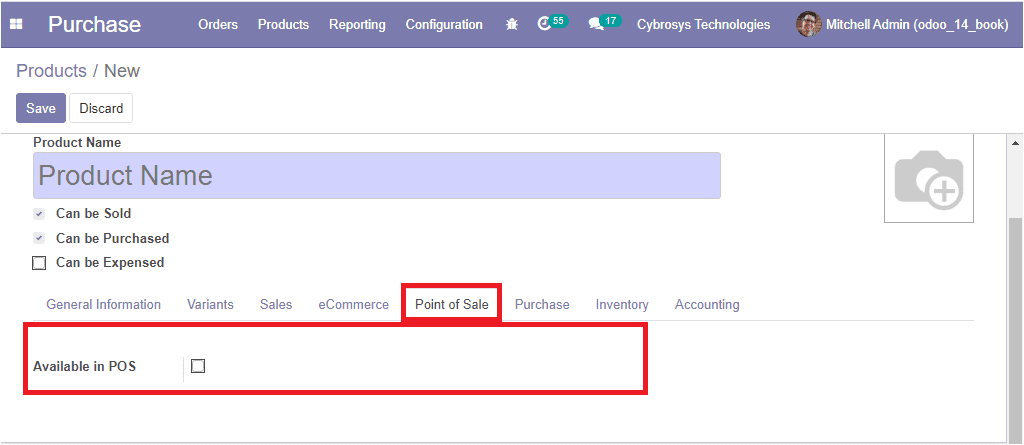Open the activities clock icon with 55 badge

click(552, 24)
